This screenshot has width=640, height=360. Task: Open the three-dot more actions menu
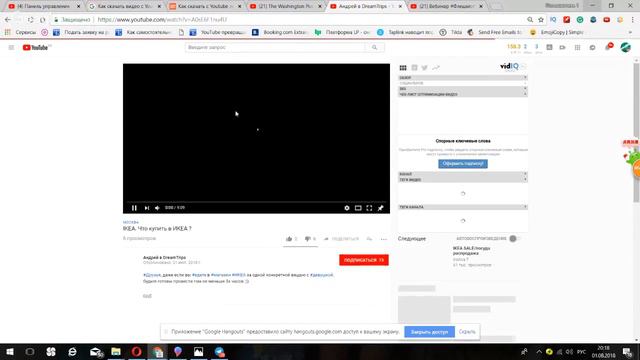(x=384, y=239)
